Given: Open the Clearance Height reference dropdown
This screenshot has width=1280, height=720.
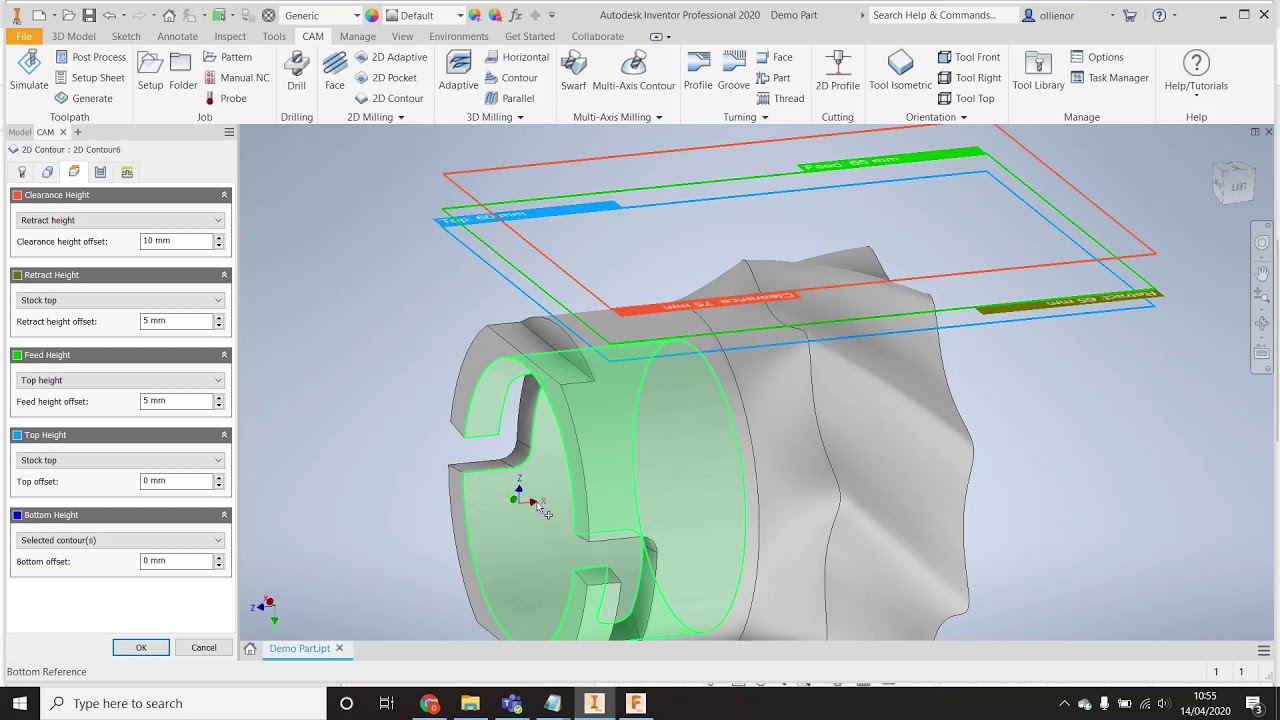Looking at the screenshot, I should click(x=120, y=220).
